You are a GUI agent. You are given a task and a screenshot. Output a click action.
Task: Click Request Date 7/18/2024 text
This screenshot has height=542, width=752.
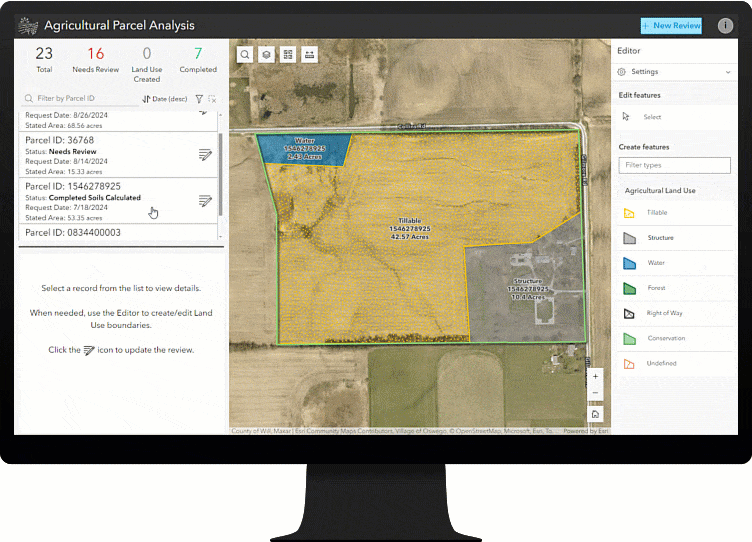tap(66, 208)
